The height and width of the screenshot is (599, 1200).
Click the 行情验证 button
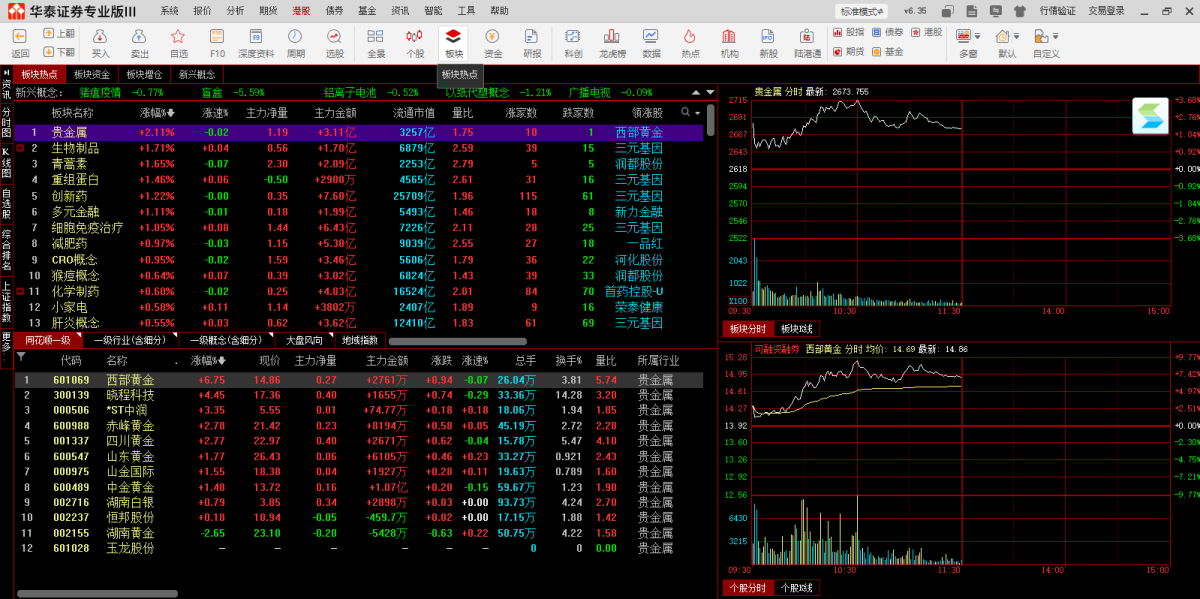1057,11
